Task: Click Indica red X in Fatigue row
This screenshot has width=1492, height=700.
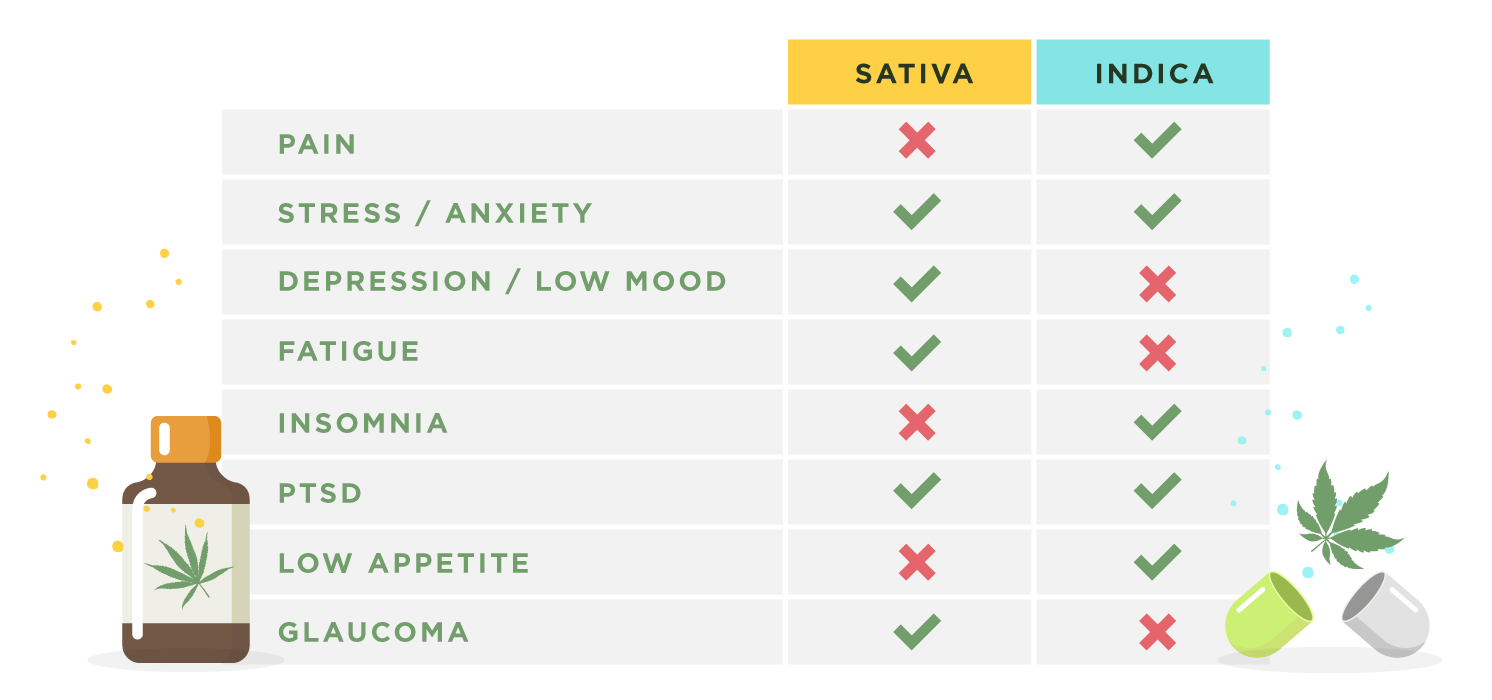Action: point(1157,352)
